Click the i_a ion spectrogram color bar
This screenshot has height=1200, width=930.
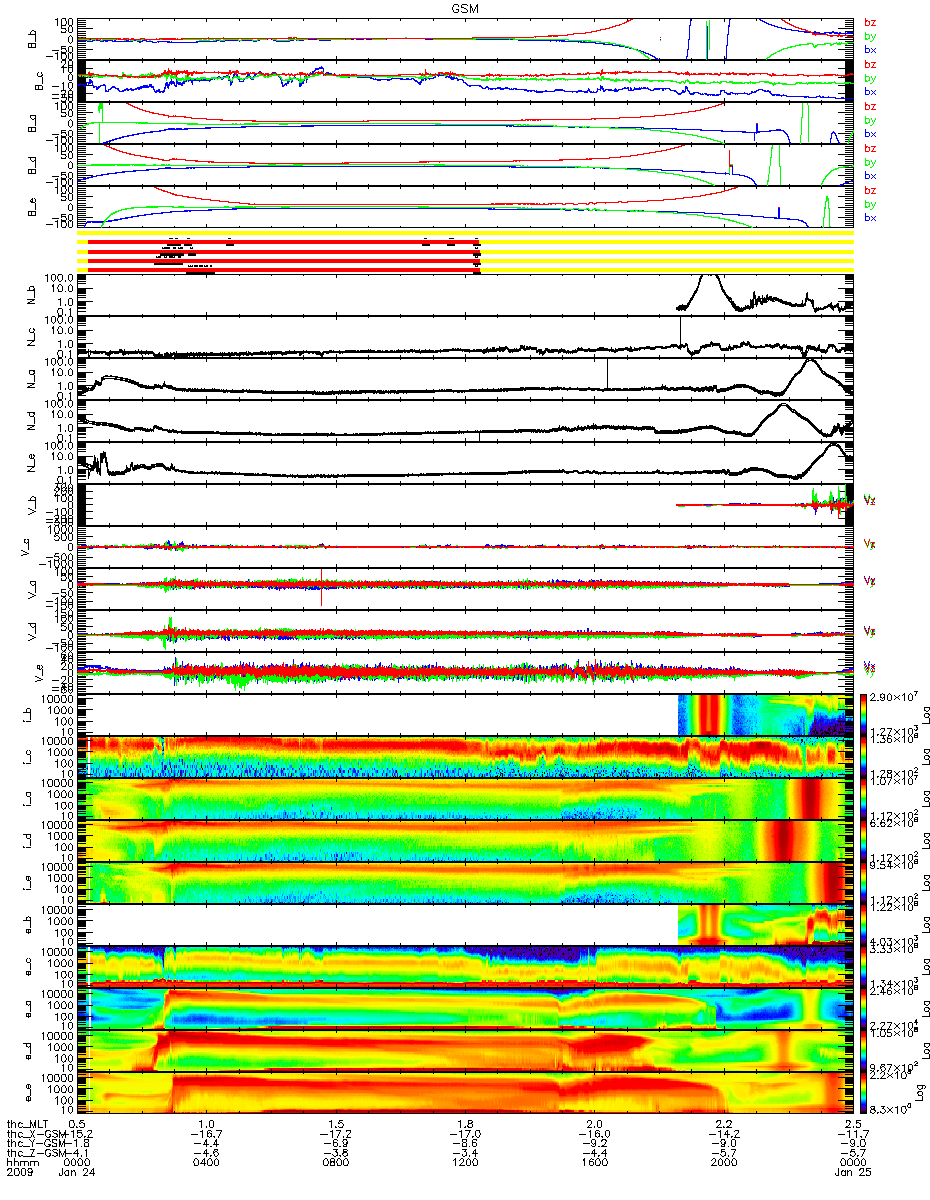click(x=865, y=799)
